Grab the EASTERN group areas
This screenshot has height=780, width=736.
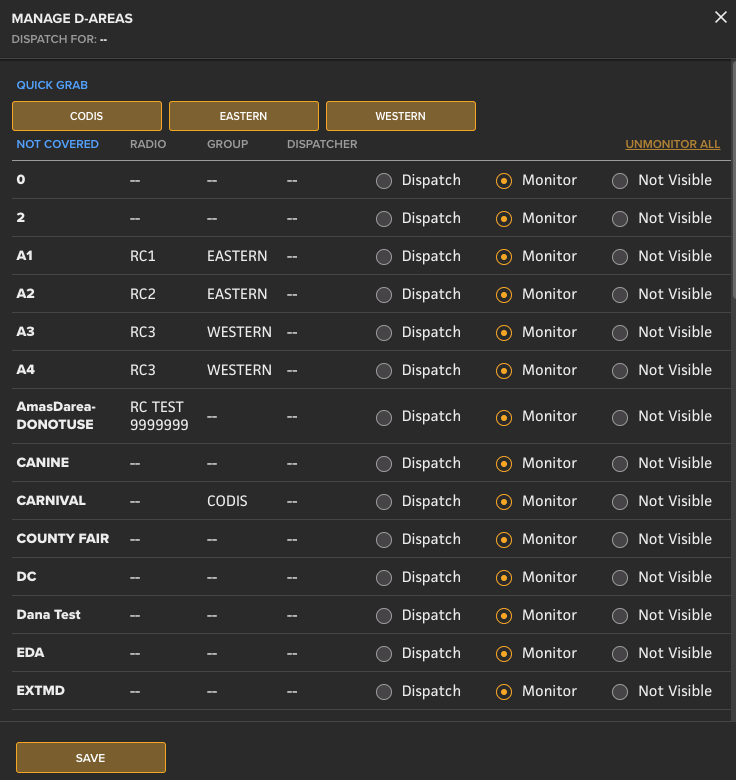[244, 116]
